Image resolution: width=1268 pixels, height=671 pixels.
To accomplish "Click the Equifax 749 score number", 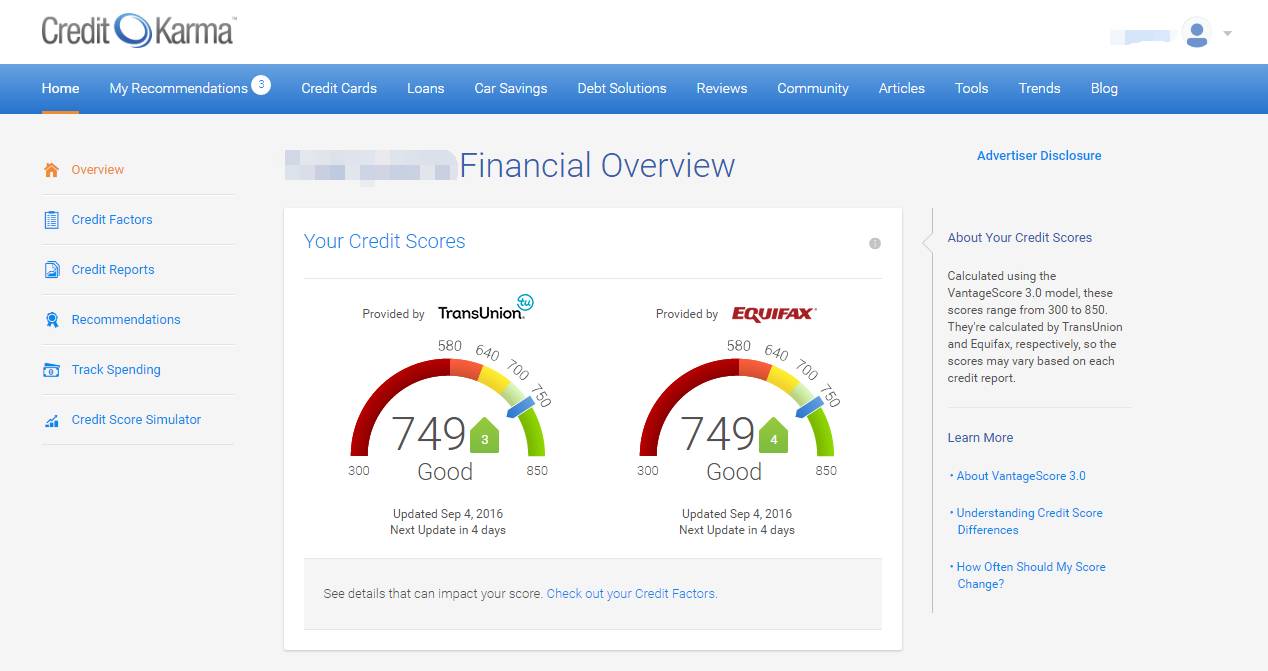I will [718, 434].
